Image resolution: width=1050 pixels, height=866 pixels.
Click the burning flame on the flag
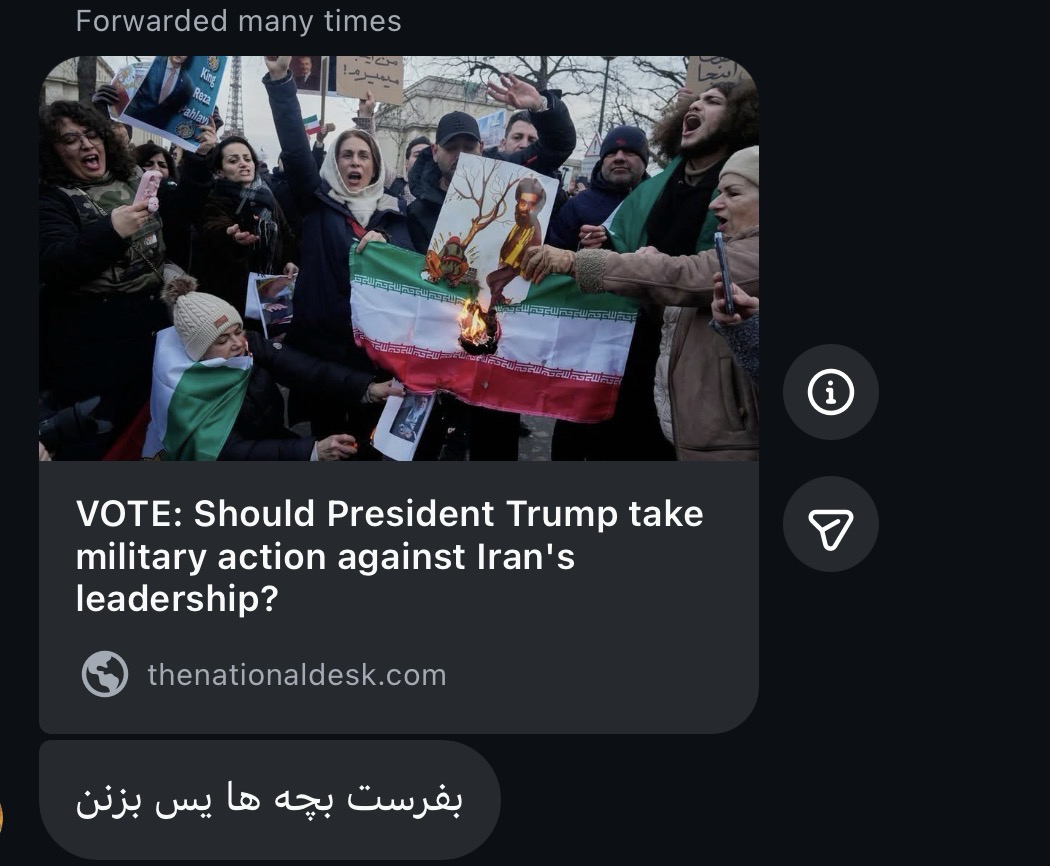(x=475, y=326)
